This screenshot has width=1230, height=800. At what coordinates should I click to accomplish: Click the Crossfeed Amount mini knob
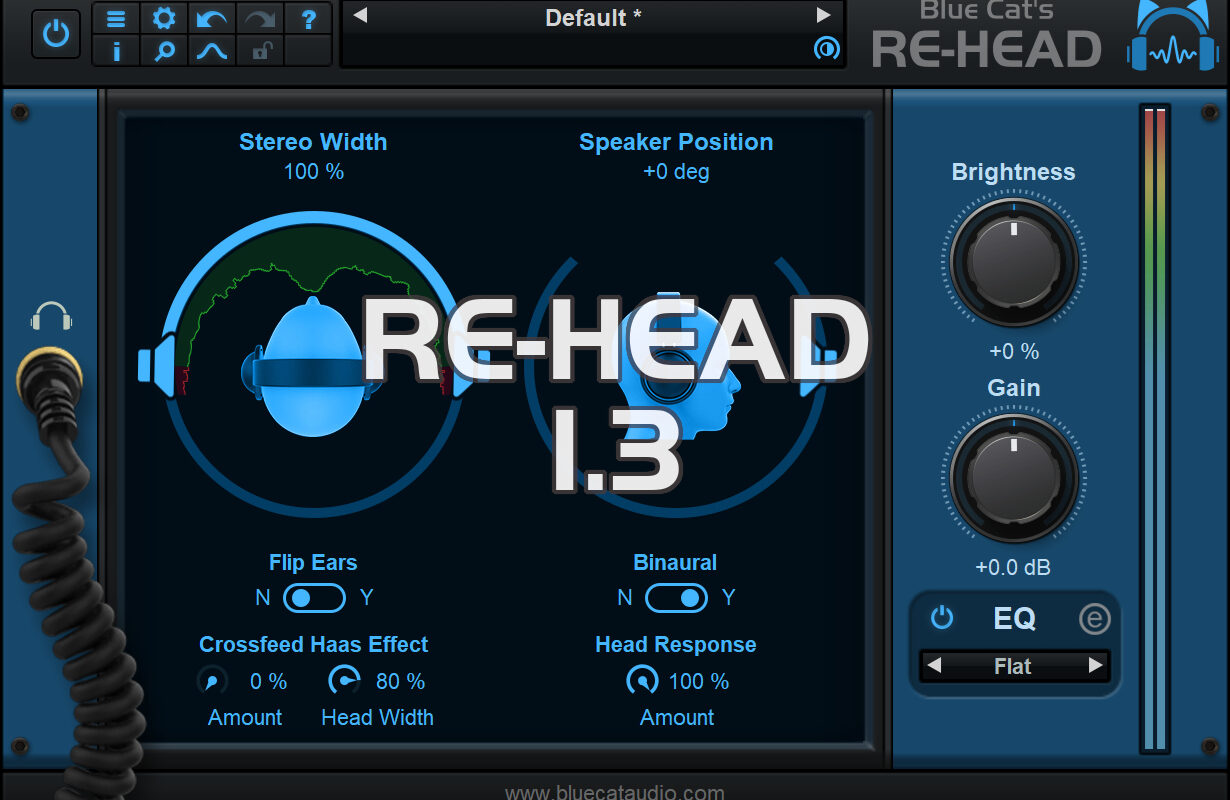click(x=212, y=682)
